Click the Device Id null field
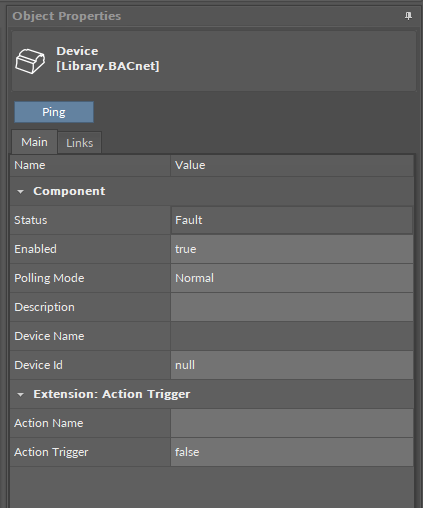The height and width of the screenshot is (508, 423). 292,365
